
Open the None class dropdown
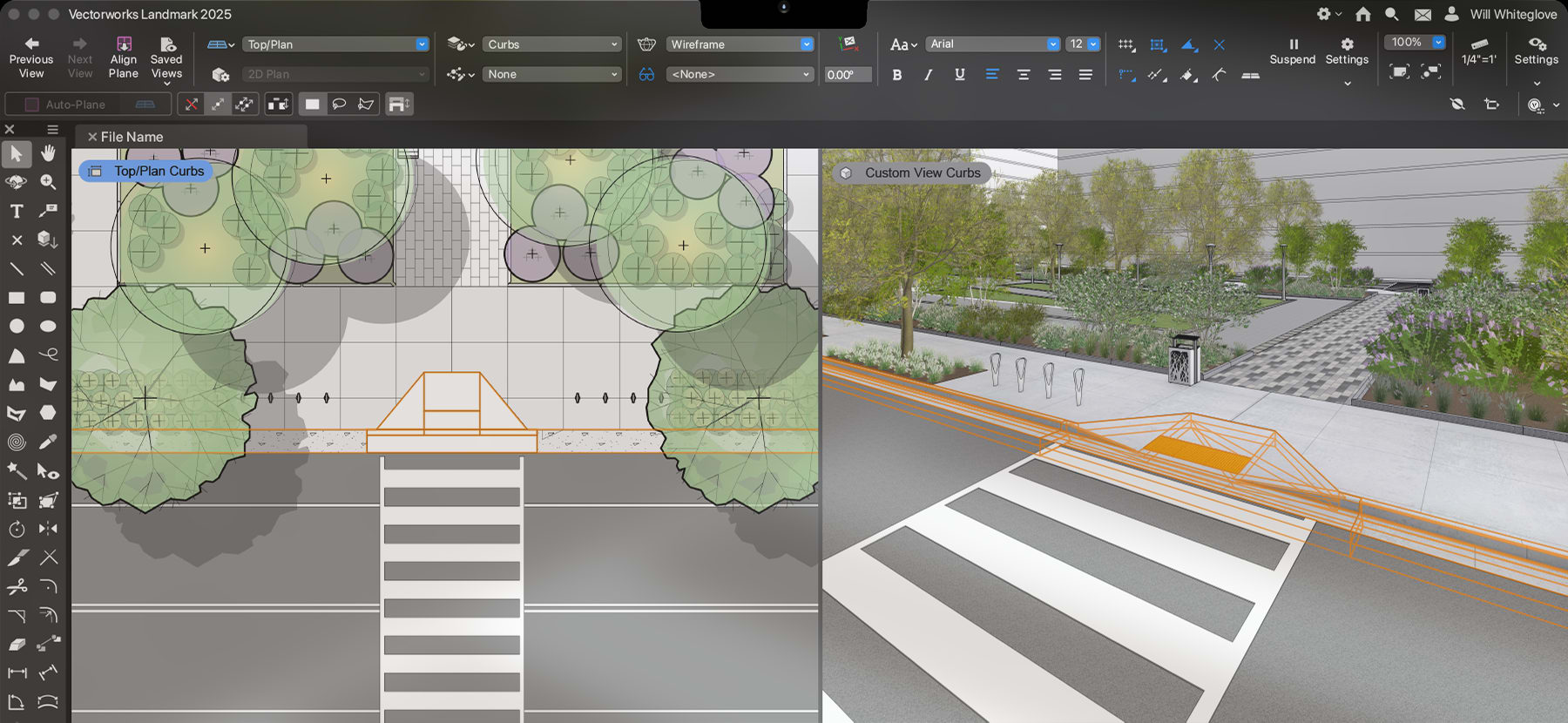(x=552, y=74)
